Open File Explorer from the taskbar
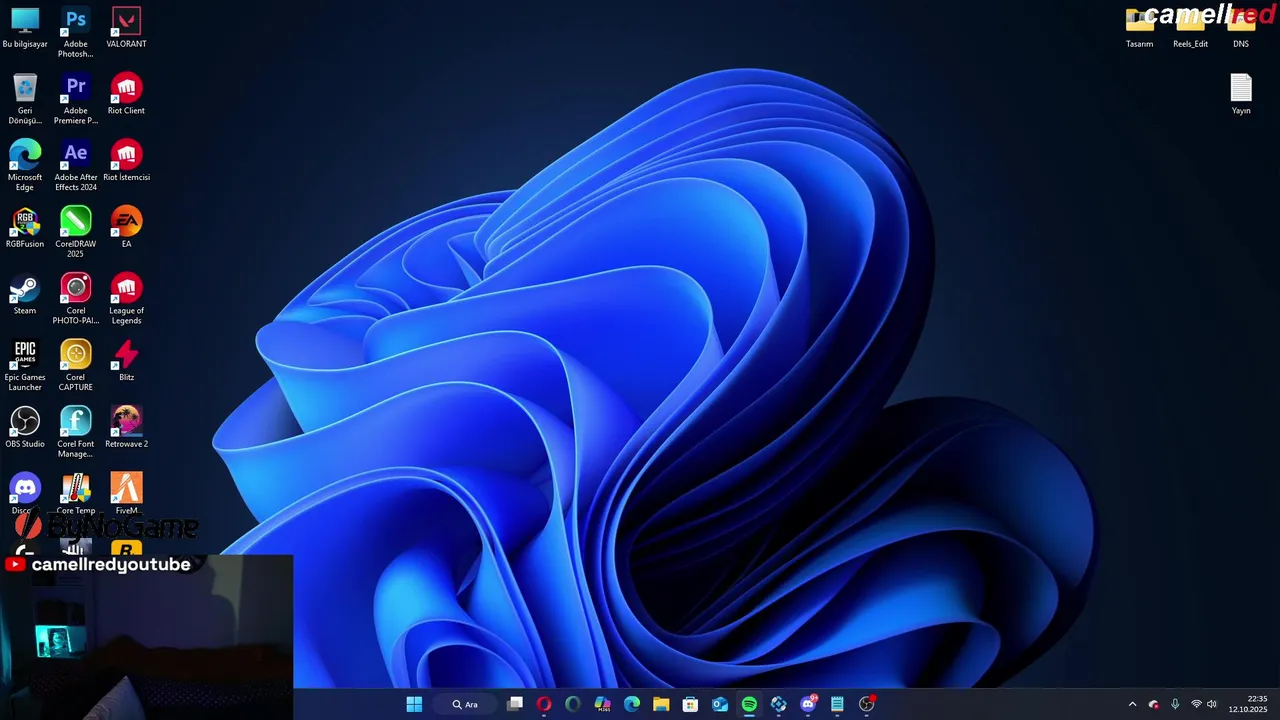The image size is (1280, 720). 661,704
